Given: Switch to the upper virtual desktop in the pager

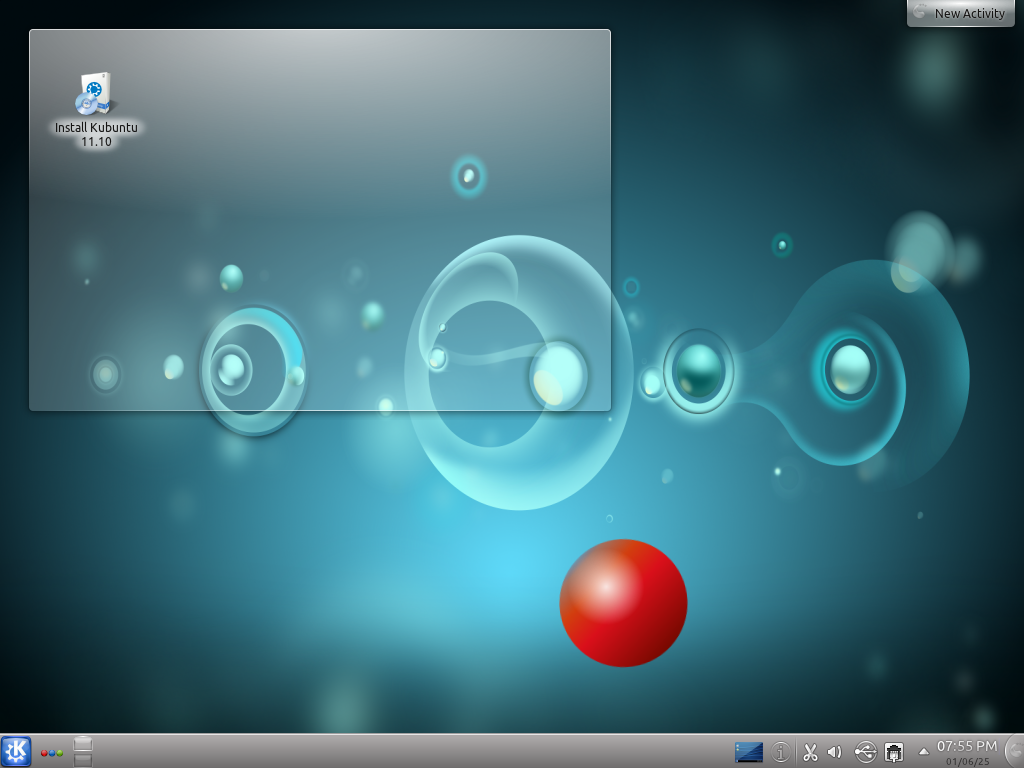Looking at the screenshot, I should click(x=83, y=744).
